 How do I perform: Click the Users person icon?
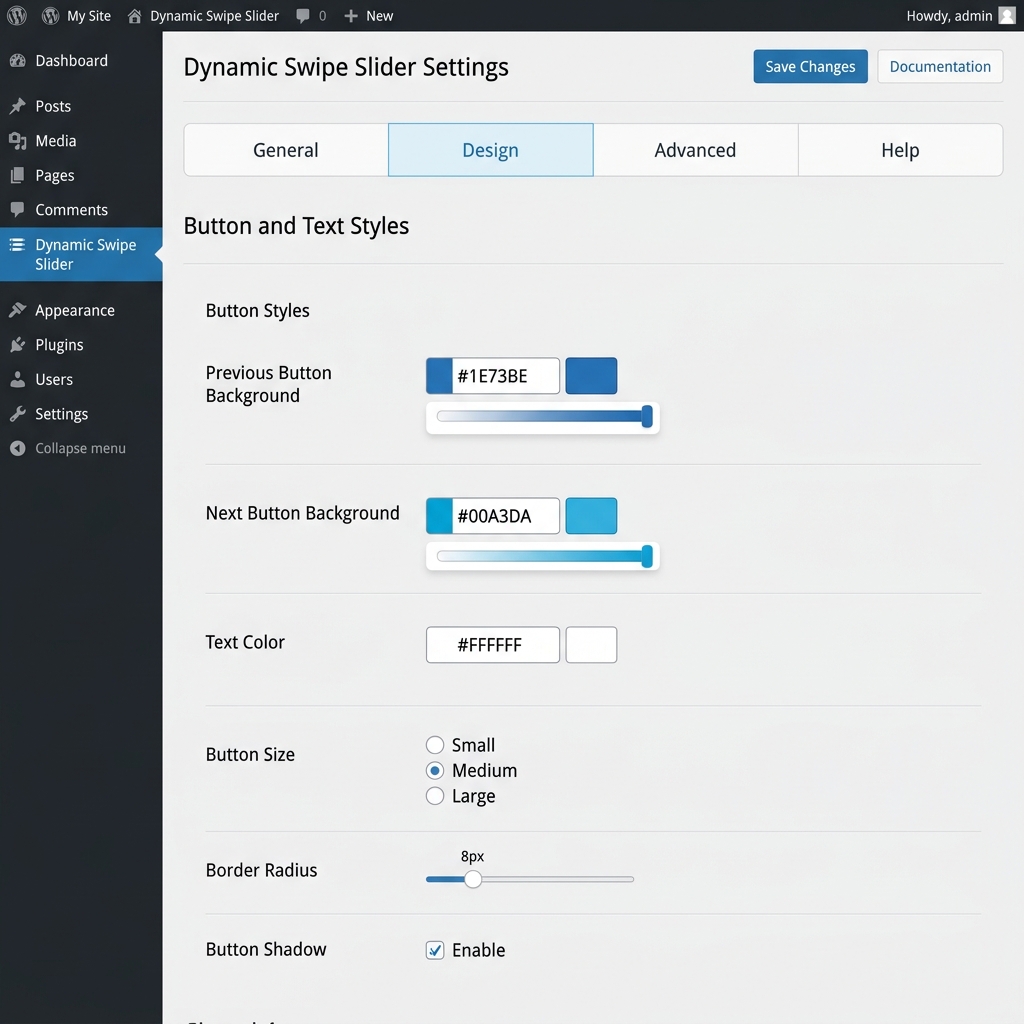pyautogui.click(x=18, y=379)
